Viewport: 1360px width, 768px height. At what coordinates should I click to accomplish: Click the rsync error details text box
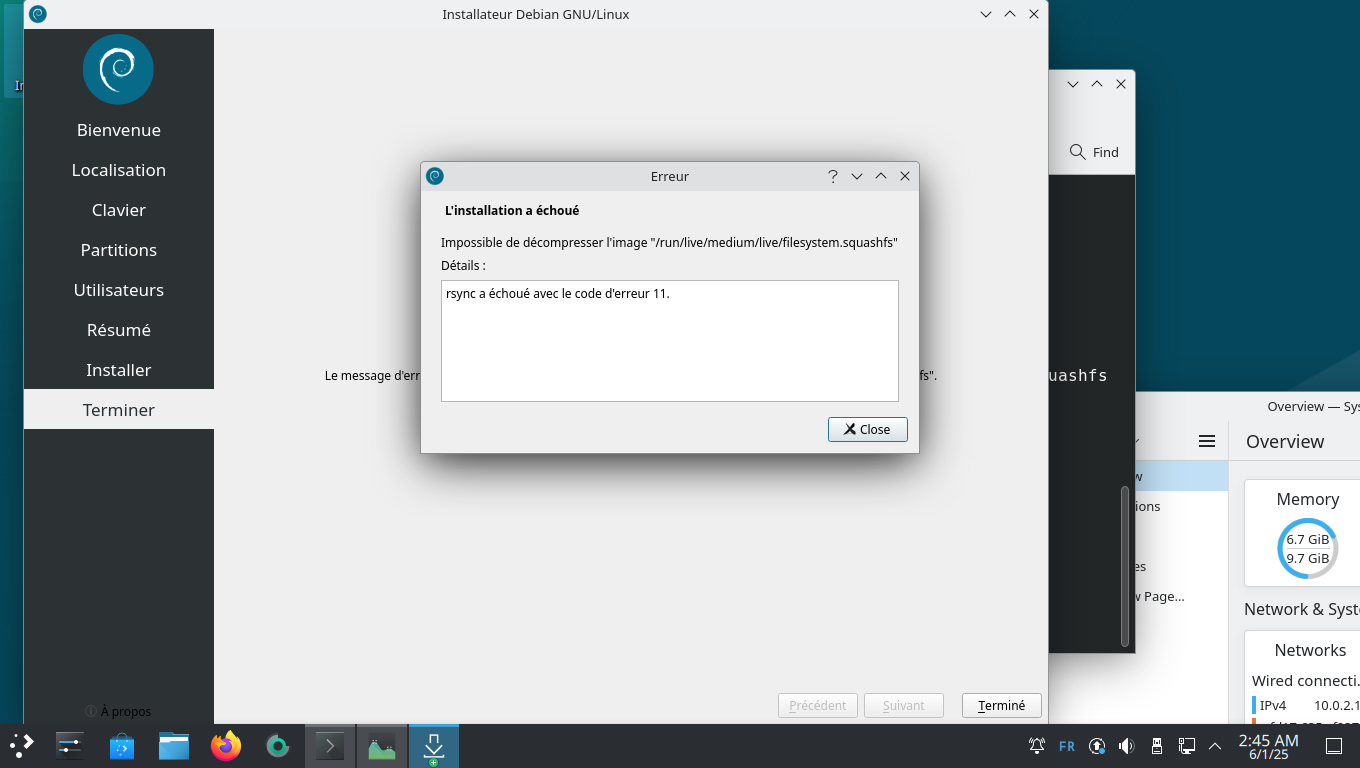pos(670,341)
